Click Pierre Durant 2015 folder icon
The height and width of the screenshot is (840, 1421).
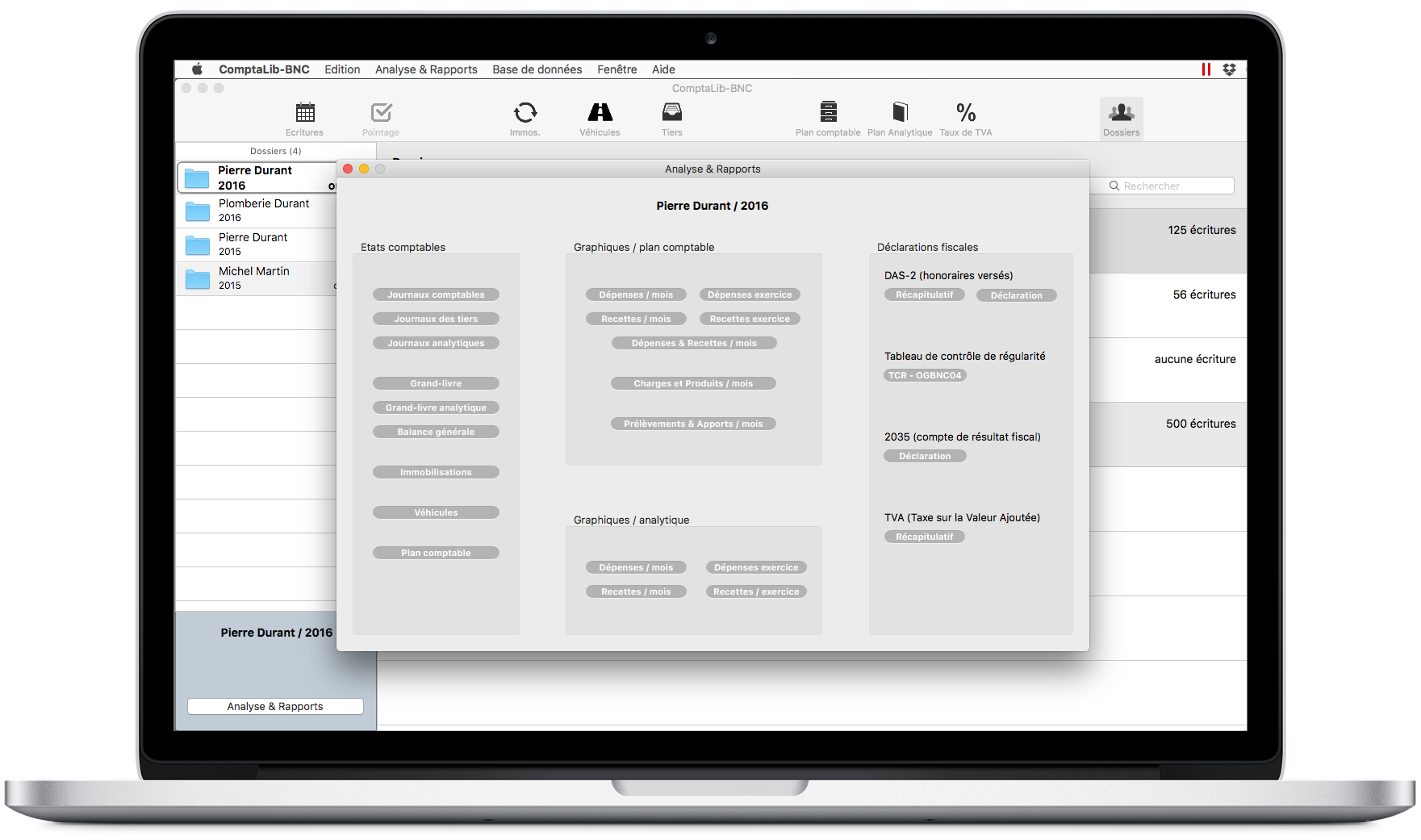[198, 245]
